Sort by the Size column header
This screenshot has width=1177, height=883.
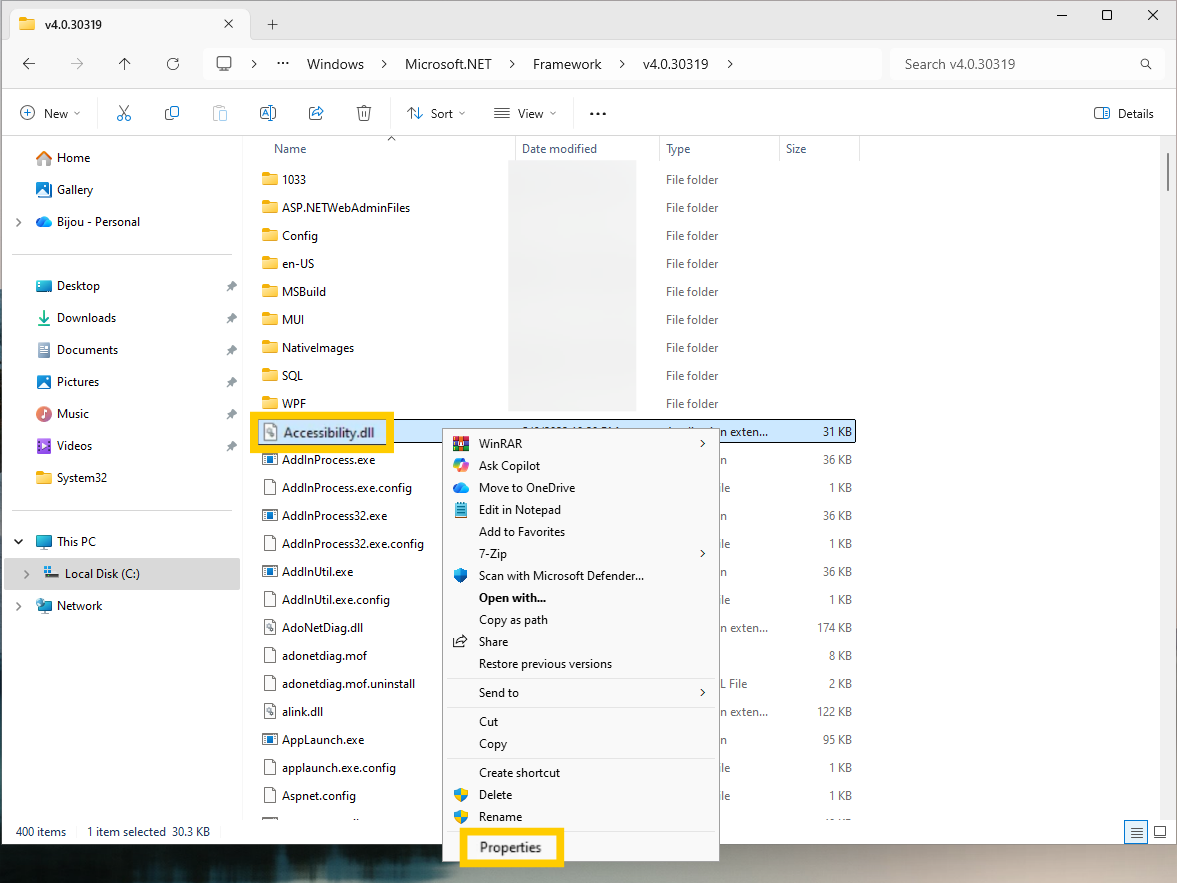coord(796,149)
